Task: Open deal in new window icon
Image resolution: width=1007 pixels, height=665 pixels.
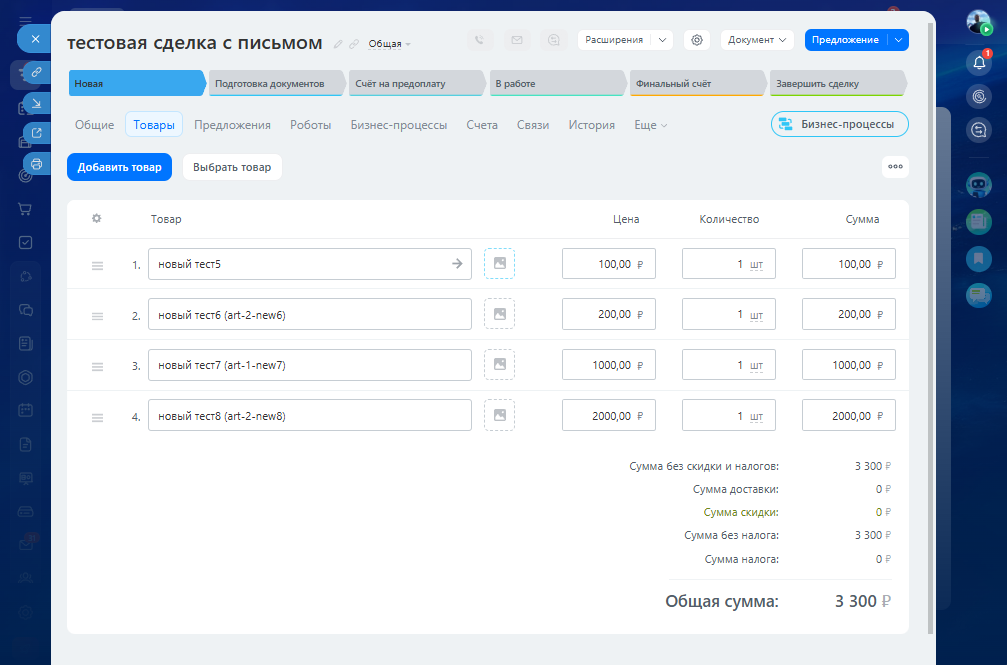Action: pyautogui.click(x=36, y=133)
